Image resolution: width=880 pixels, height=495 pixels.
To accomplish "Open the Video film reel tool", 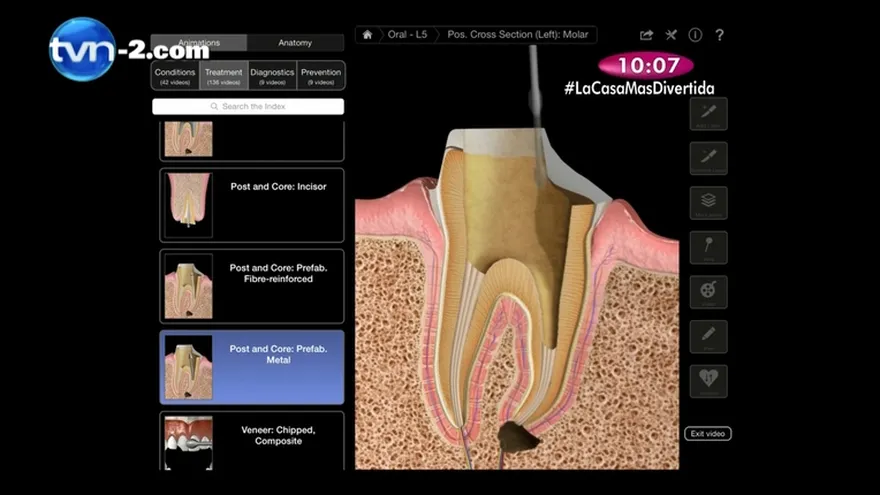I will coord(708,292).
